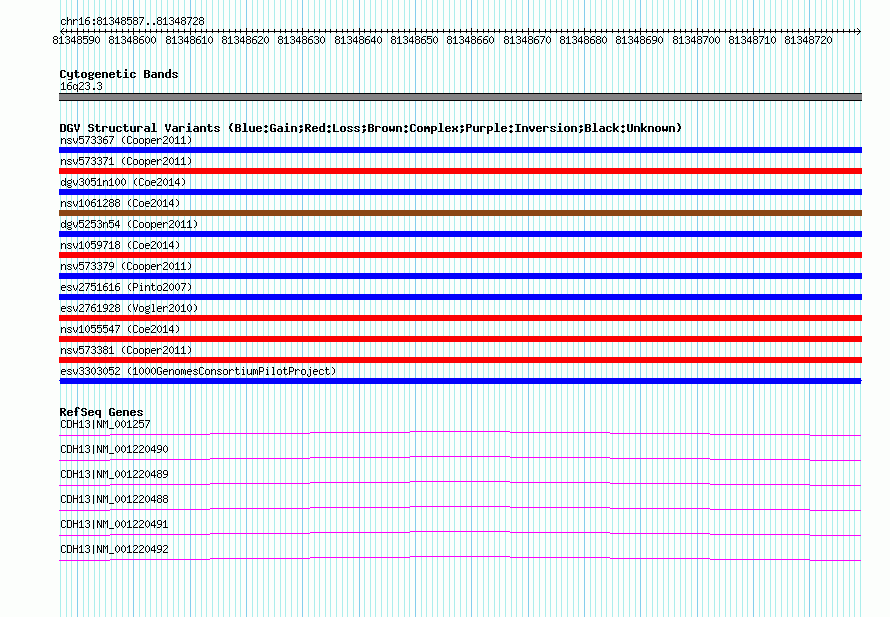Open the DGV Structural Variants track heading
This screenshot has width=890, height=617.
371,128
